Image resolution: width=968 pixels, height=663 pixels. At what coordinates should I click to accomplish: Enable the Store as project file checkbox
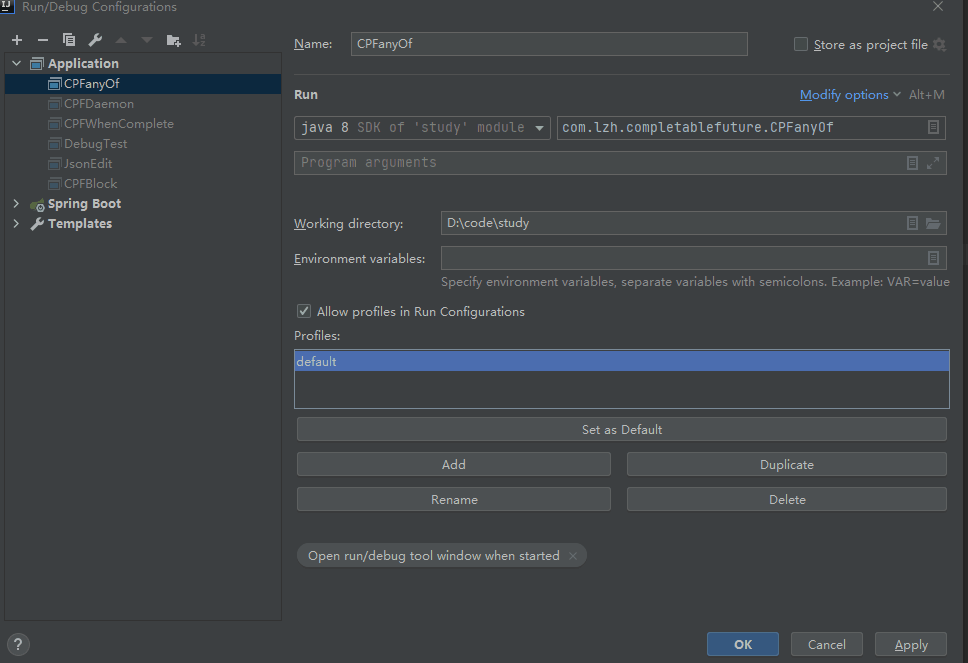[x=800, y=44]
